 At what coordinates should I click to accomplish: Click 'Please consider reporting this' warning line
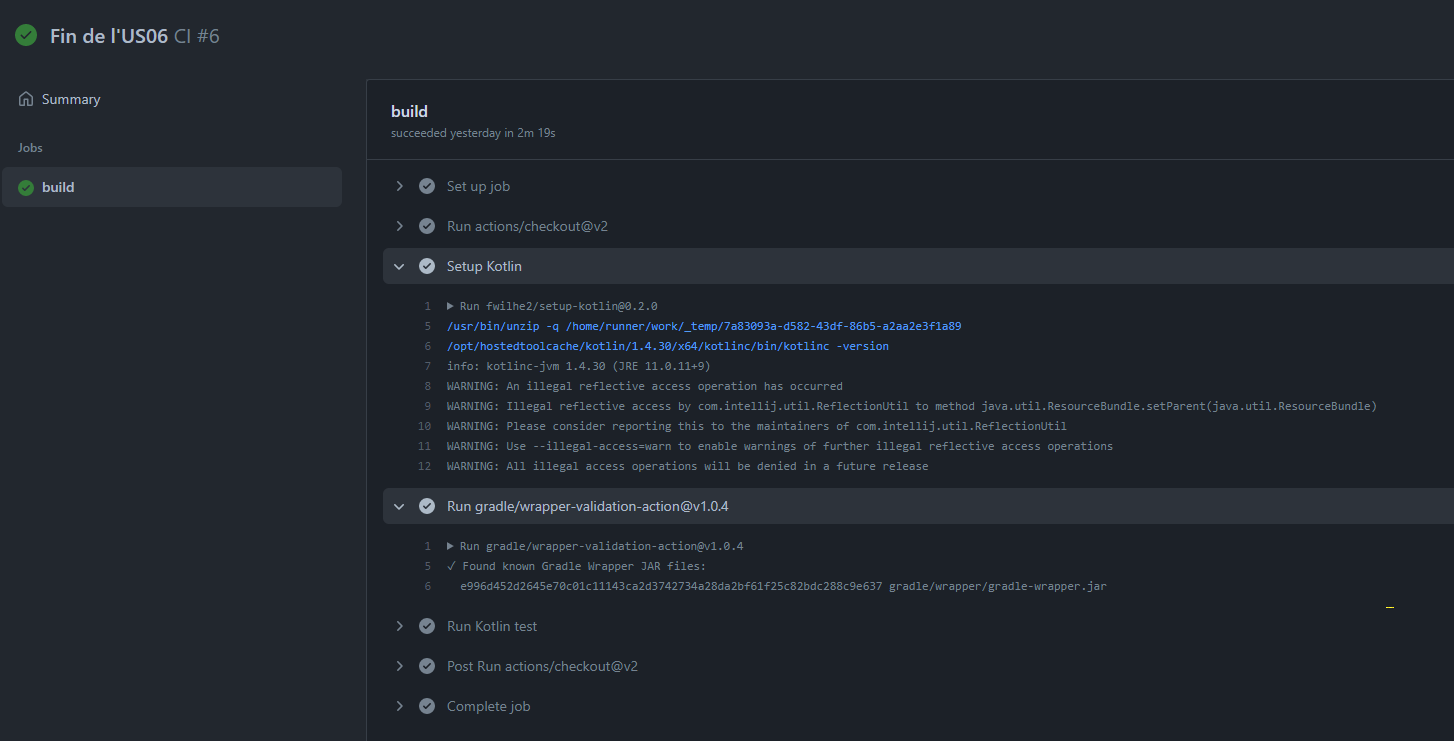pyautogui.click(x=757, y=426)
